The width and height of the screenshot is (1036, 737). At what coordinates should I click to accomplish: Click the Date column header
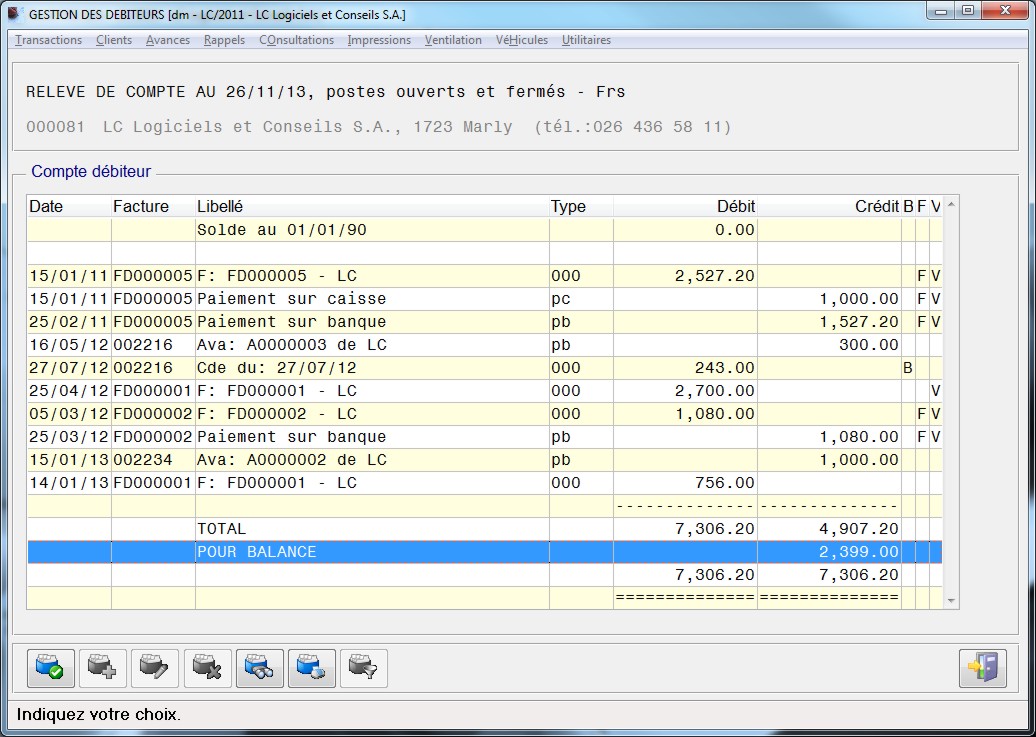[x=69, y=206]
